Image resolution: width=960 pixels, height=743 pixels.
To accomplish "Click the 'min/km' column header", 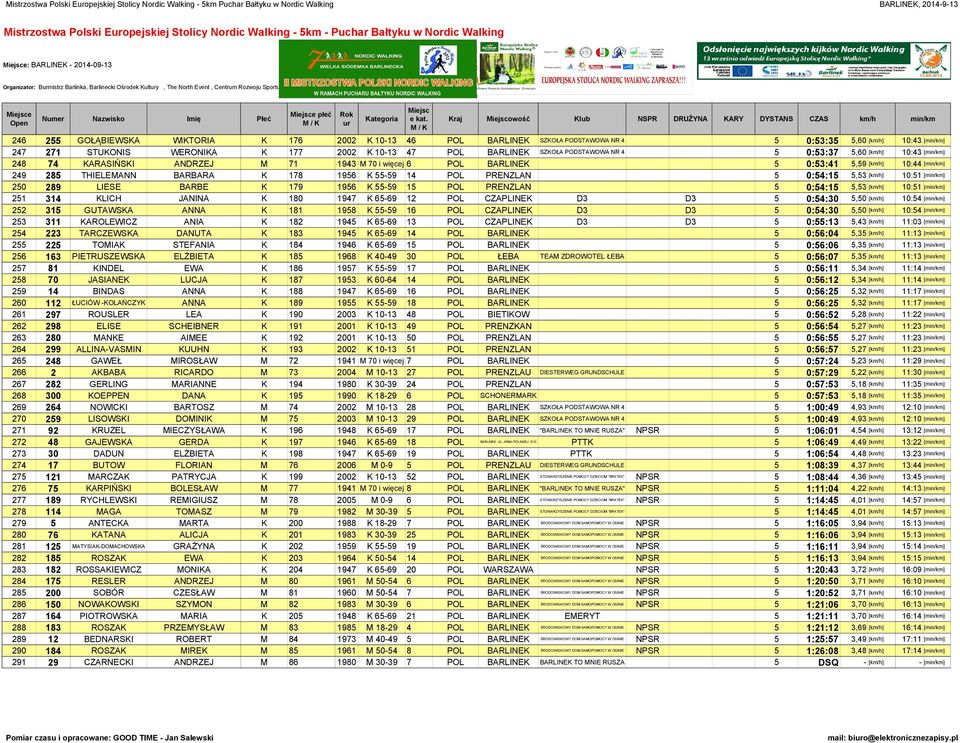I will tap(923, 119).
